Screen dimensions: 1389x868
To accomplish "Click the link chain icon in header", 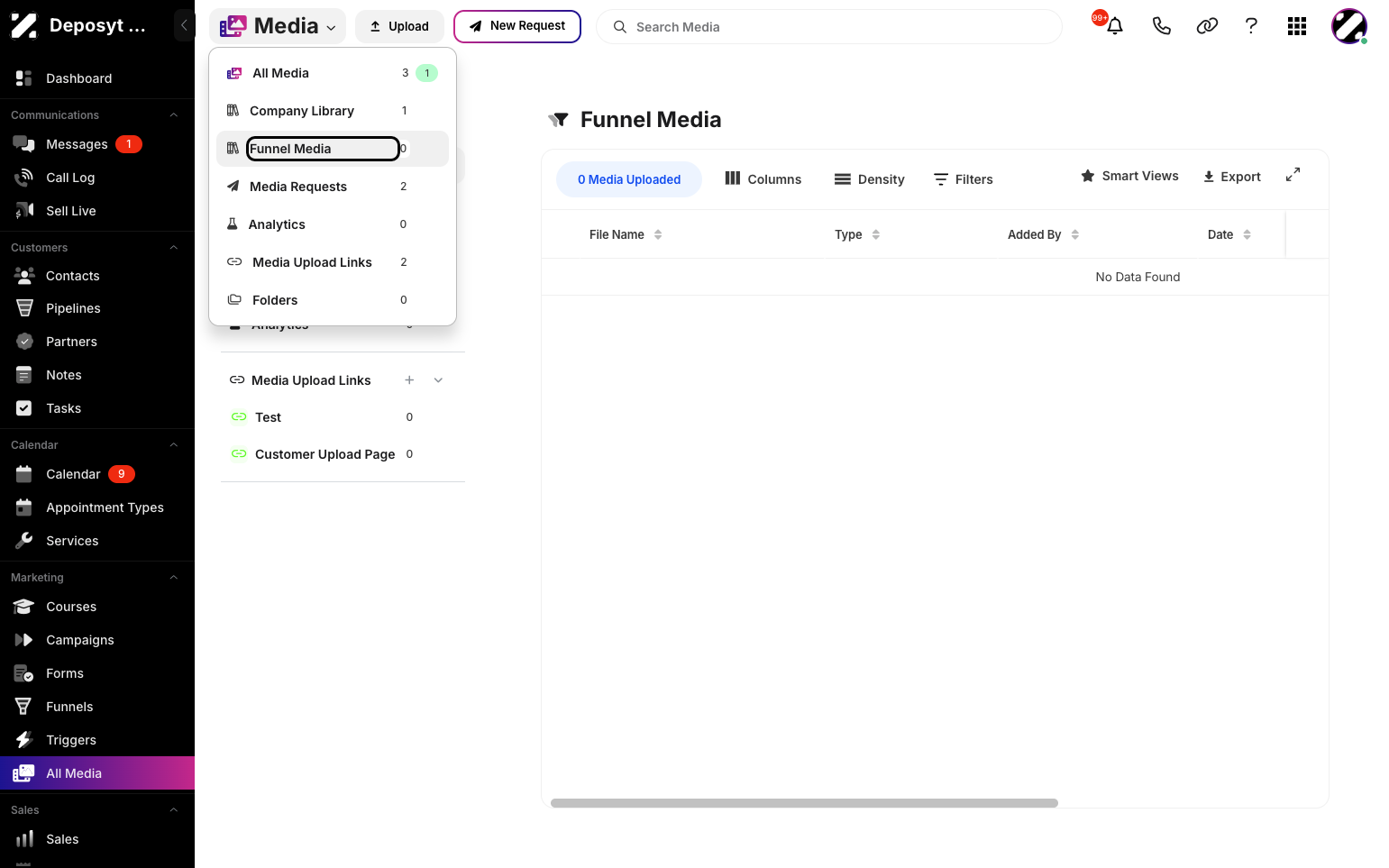I will click(1207, 26).
